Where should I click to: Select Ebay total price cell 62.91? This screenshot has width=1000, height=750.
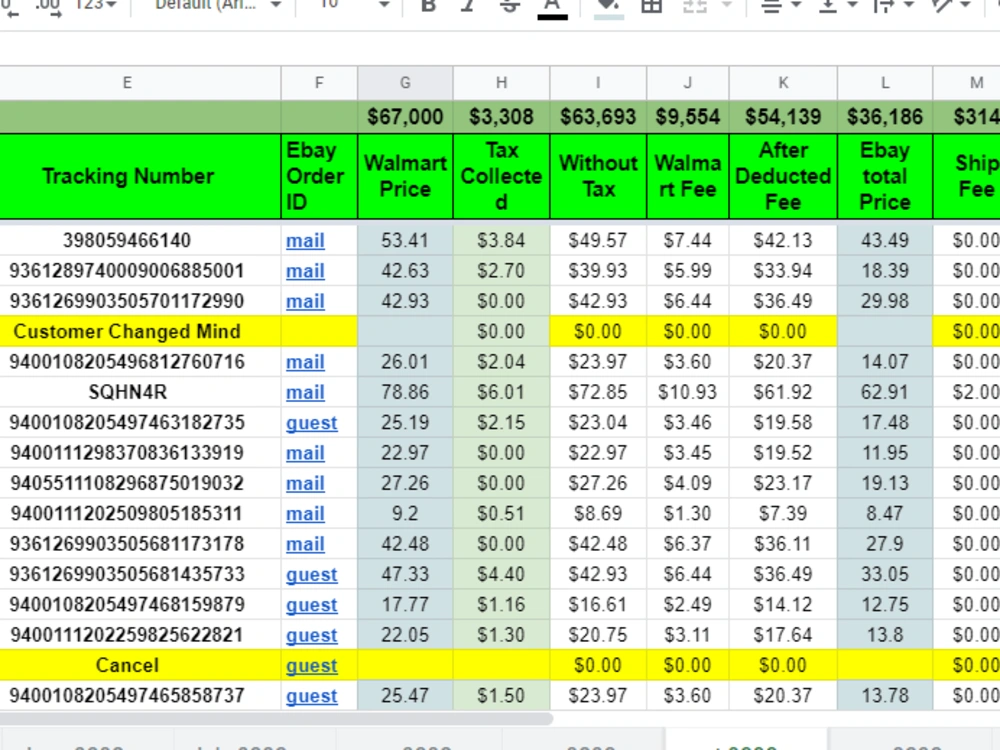tap(885, 392)
